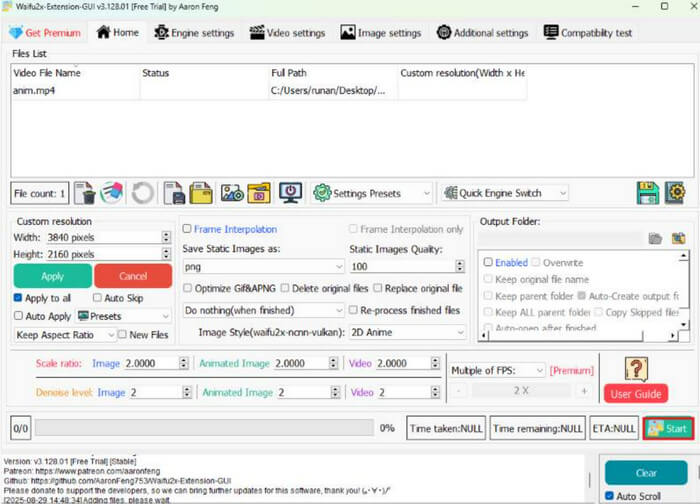Screen dimensions: 700x504
Task: Click the eraser clear list icon
Action: coord(111,193)
